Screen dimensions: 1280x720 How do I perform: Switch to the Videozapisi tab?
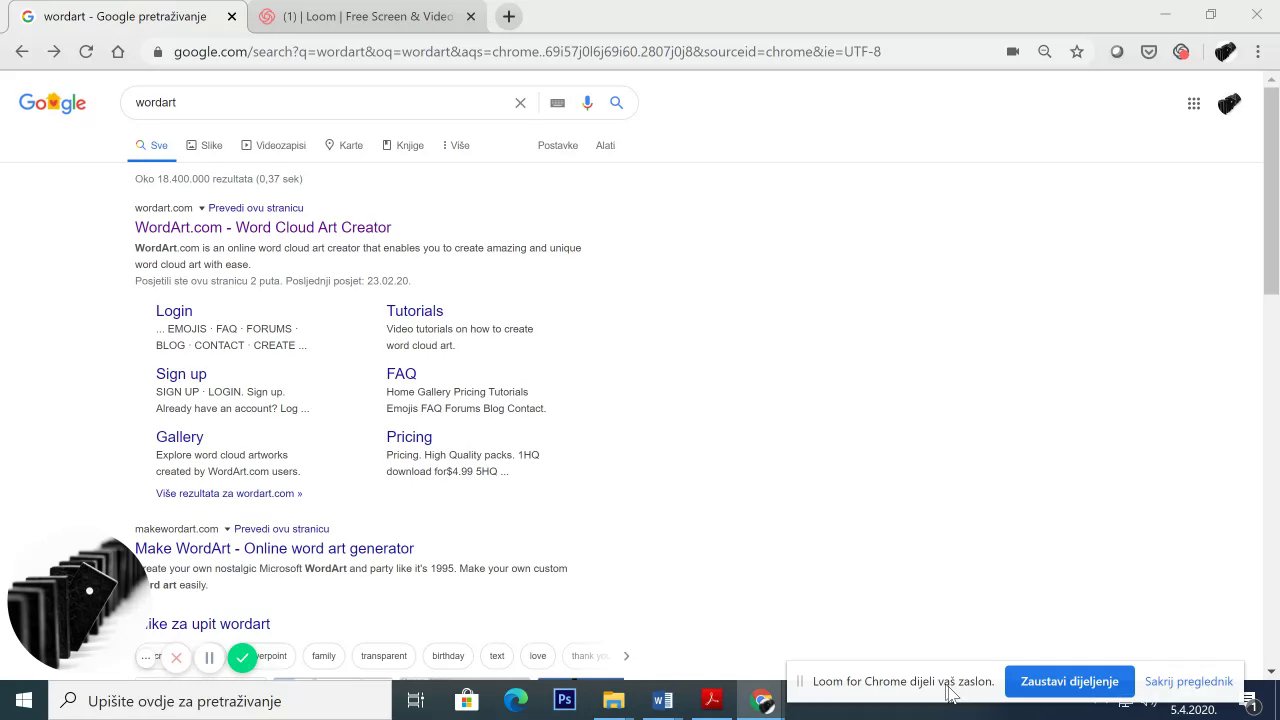click(x=273, y=145)
